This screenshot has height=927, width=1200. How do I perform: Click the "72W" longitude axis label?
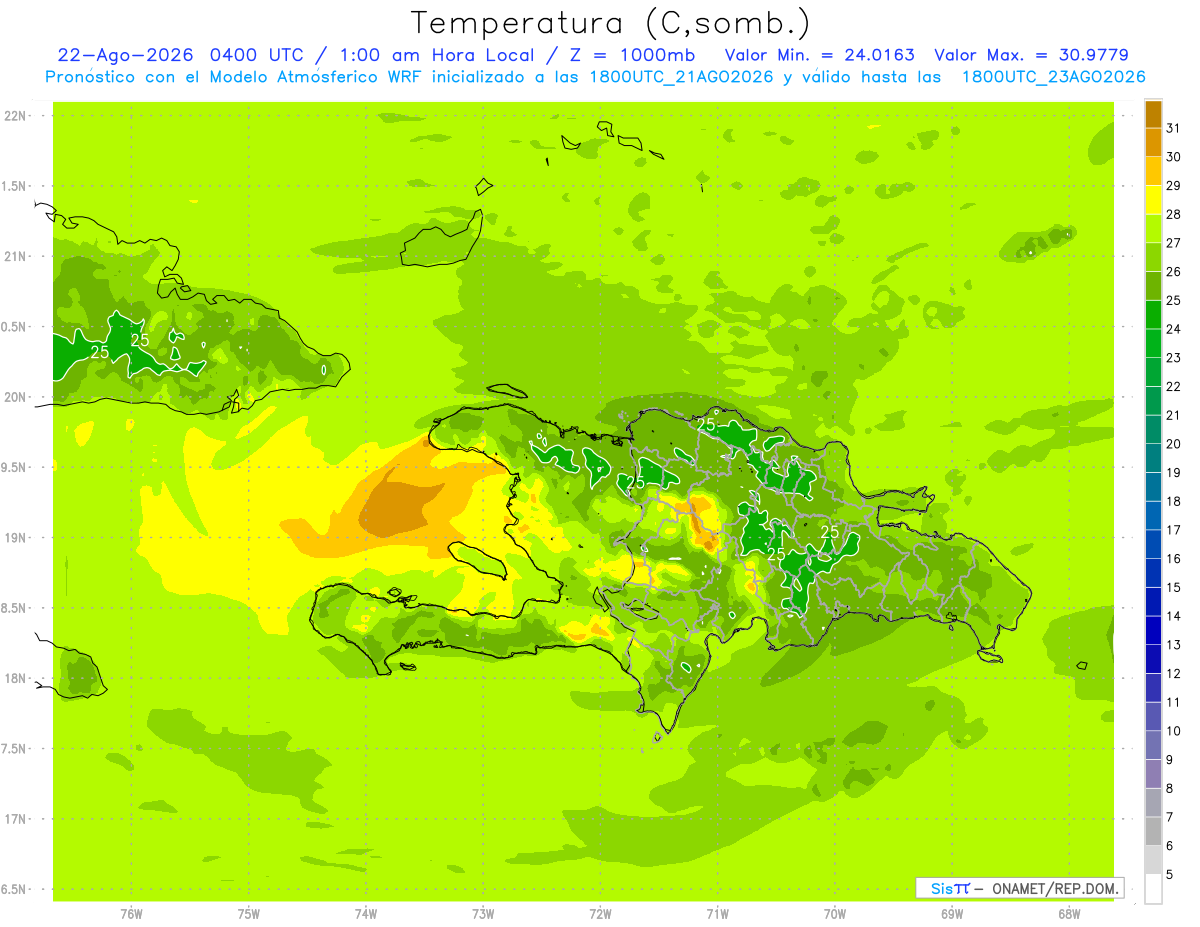point(600,913)
